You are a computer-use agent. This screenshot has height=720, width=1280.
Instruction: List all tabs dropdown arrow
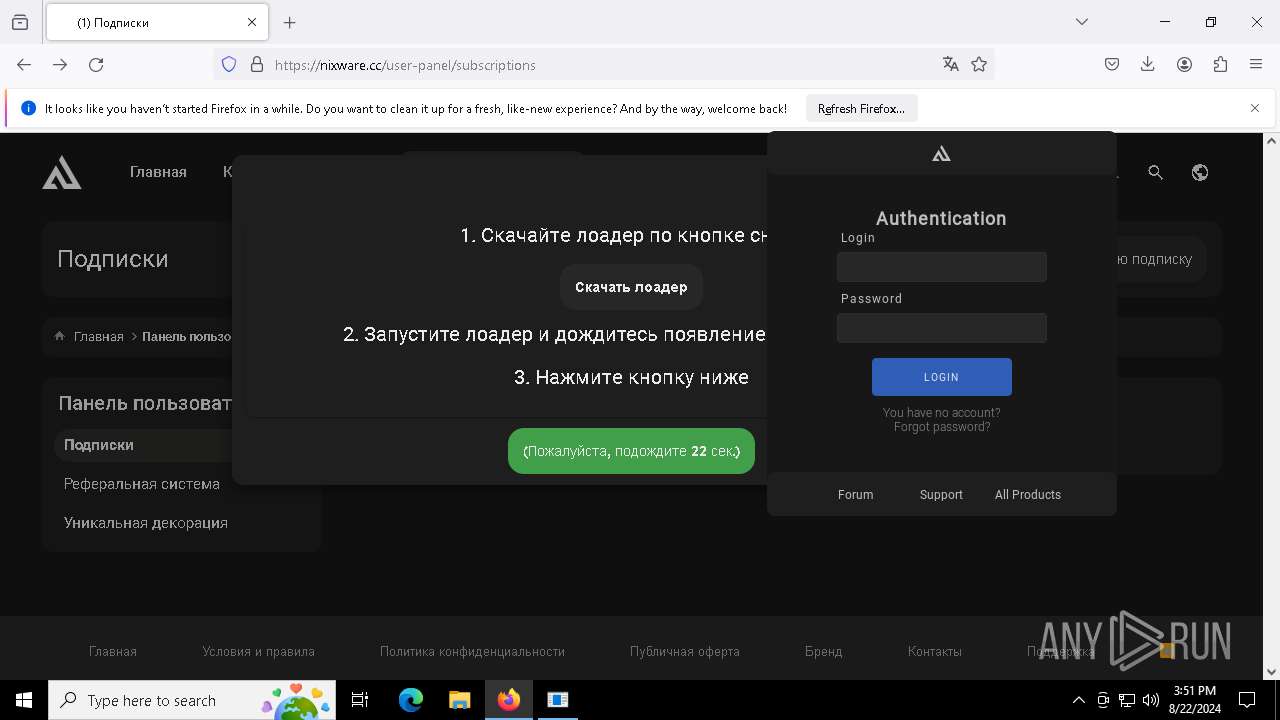coord(1082,22)
